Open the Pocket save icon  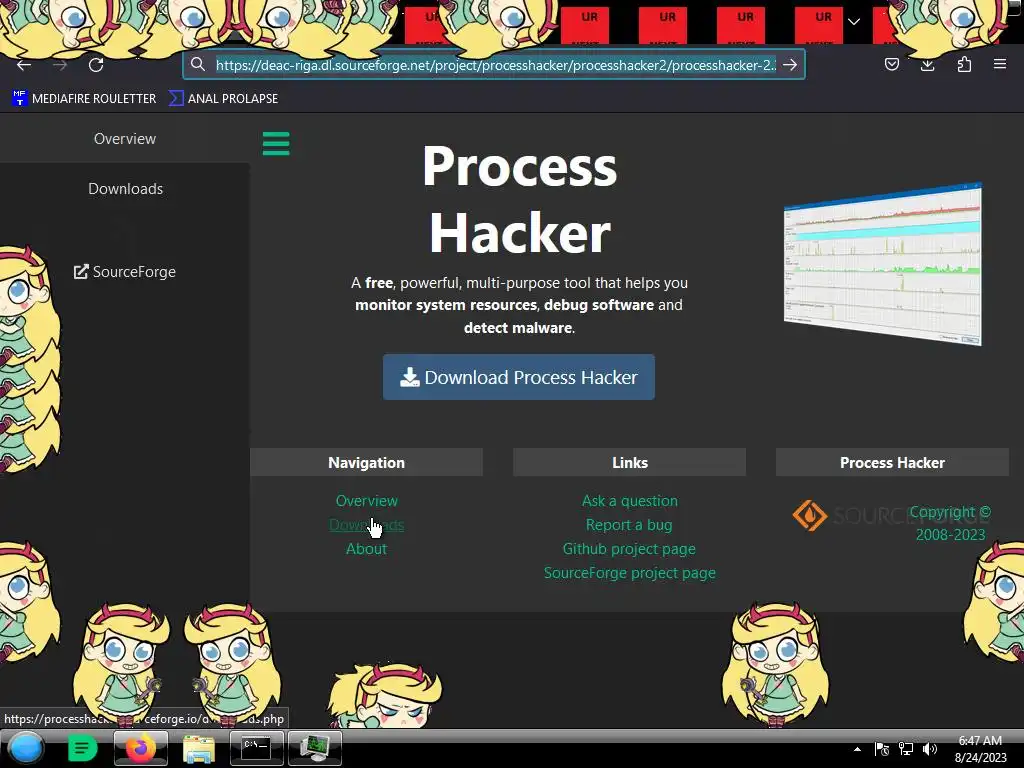tap(891, 64)
